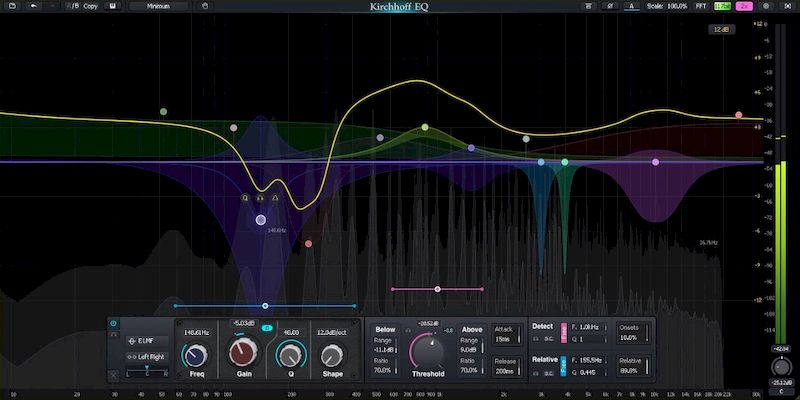Click the phase invert icon in the top toolbar

point(610,6)
